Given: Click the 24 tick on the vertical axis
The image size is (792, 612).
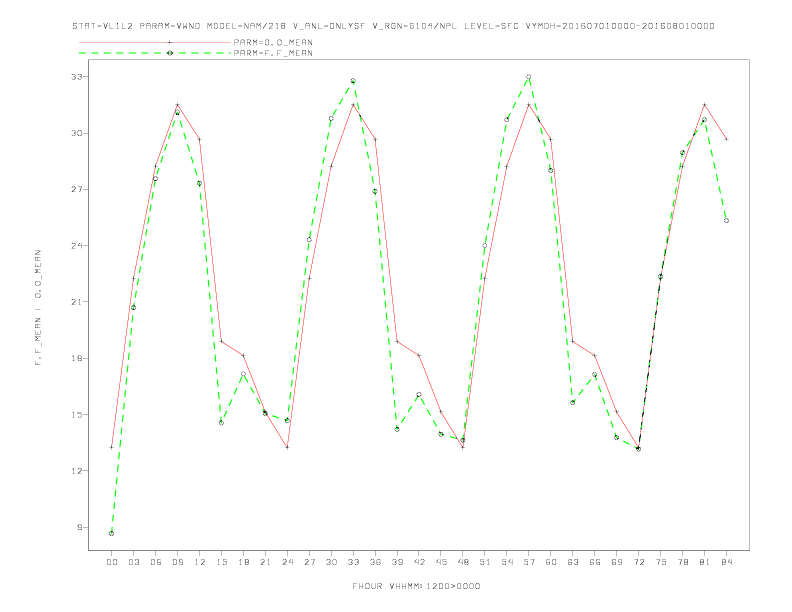Looking at the screenshot, I should tap(77, 246).
